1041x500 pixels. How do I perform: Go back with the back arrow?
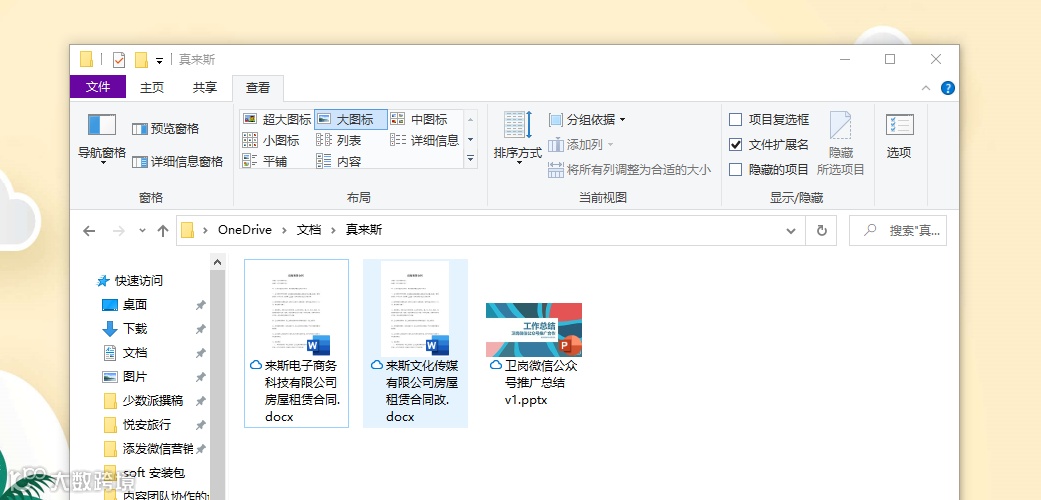(89, 230)
